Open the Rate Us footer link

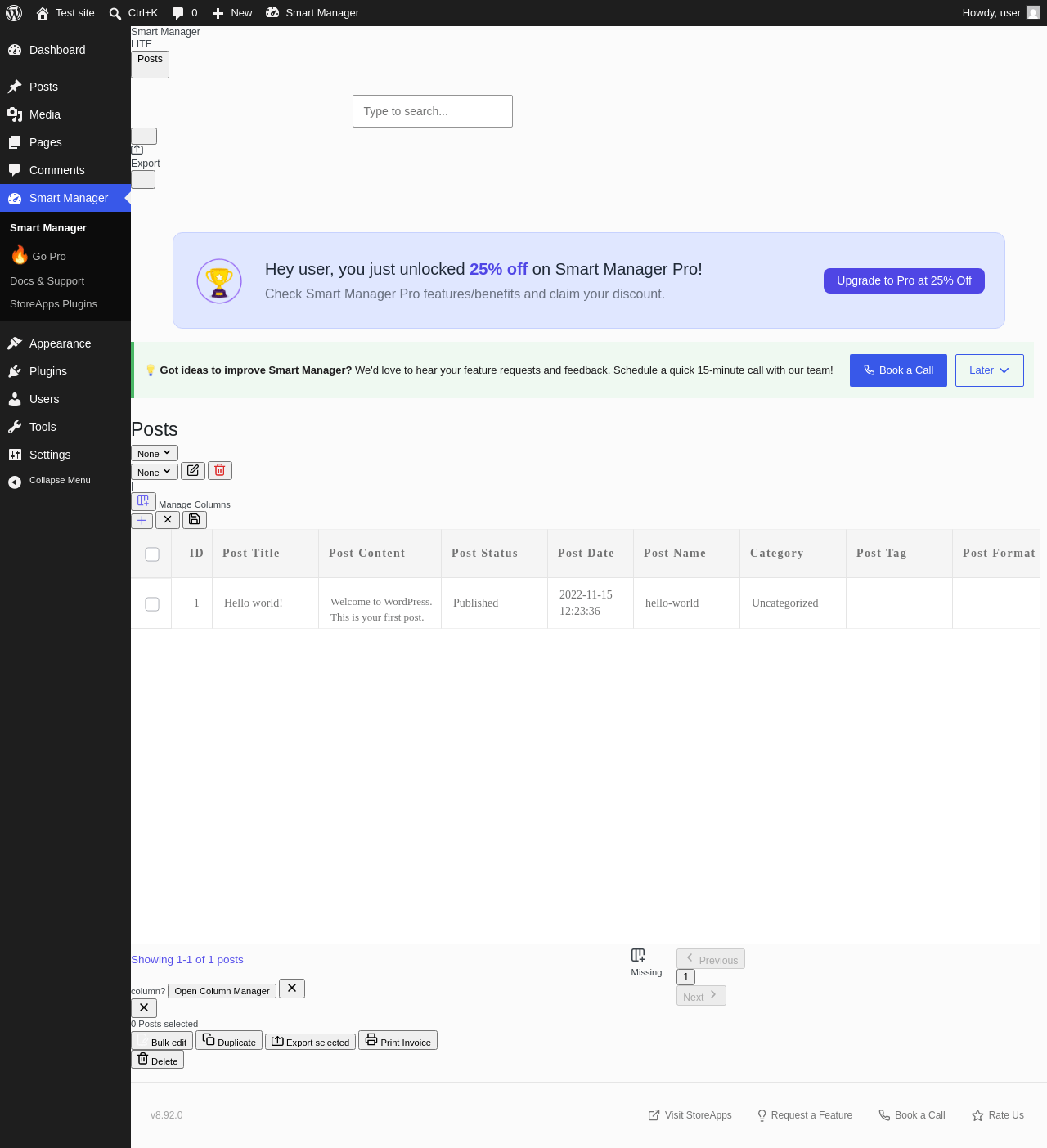[998, 1115]
